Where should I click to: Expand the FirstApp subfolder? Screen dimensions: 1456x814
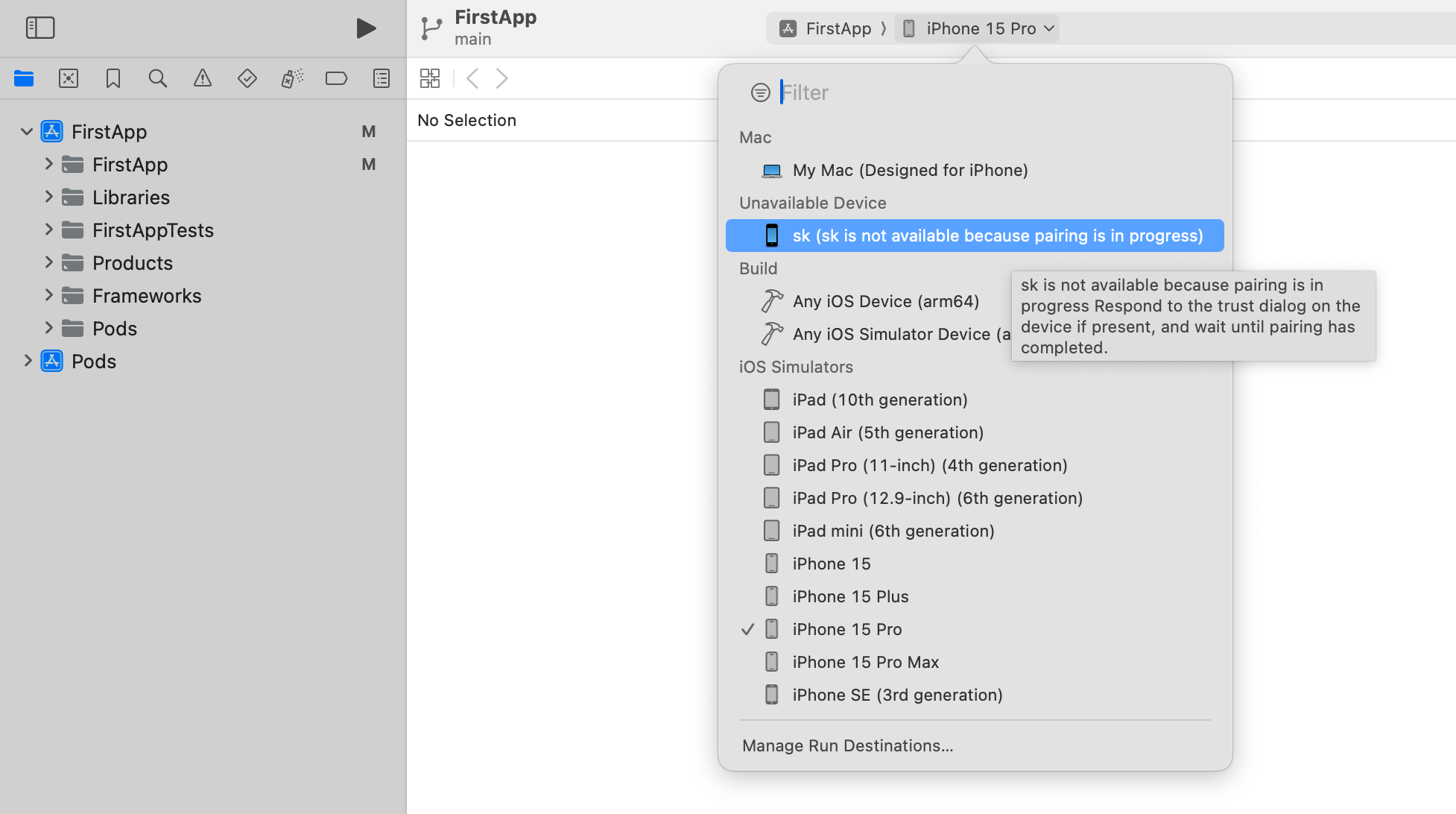tap(48, 164)
